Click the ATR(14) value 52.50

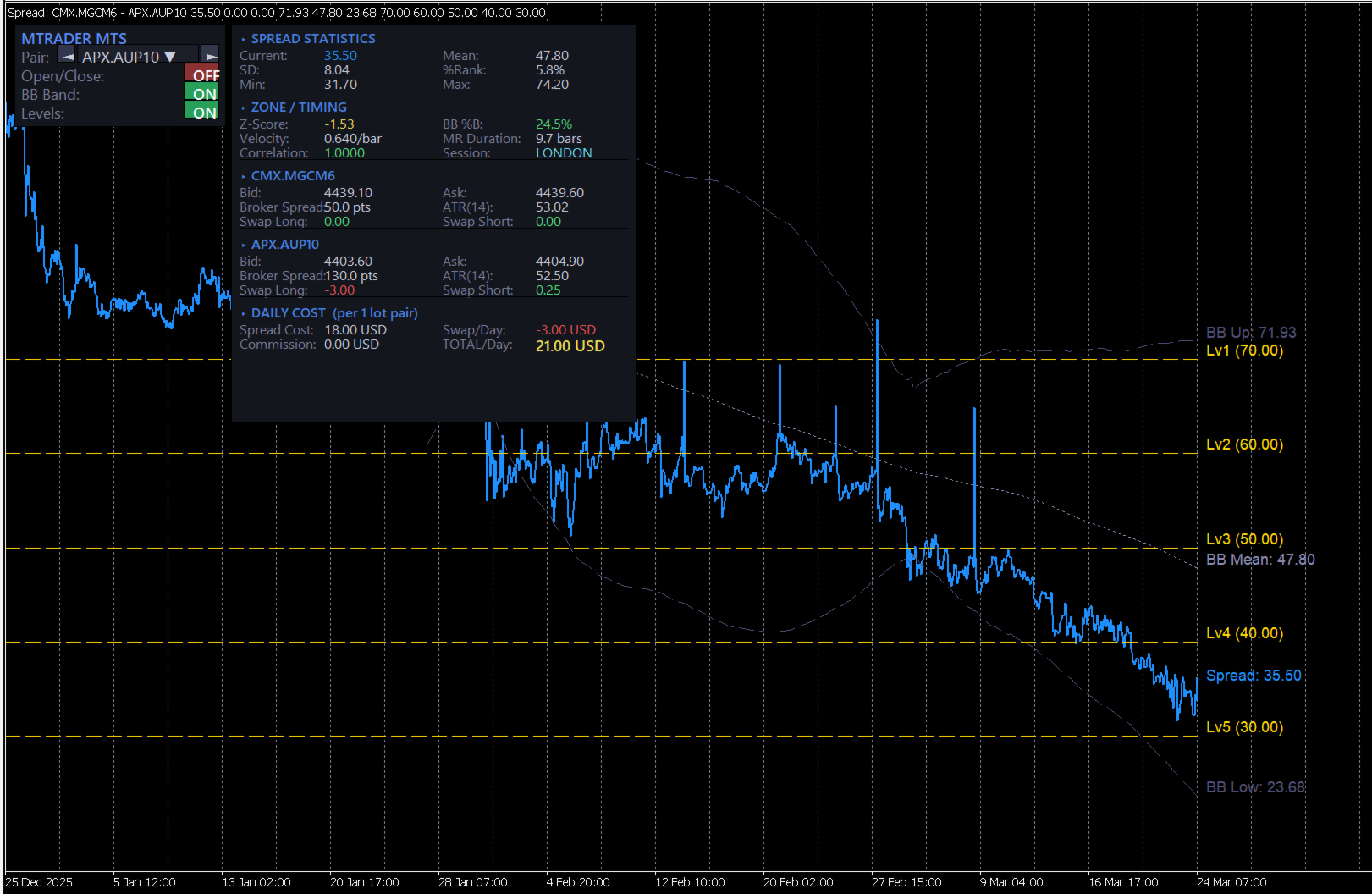pos(552,276)
